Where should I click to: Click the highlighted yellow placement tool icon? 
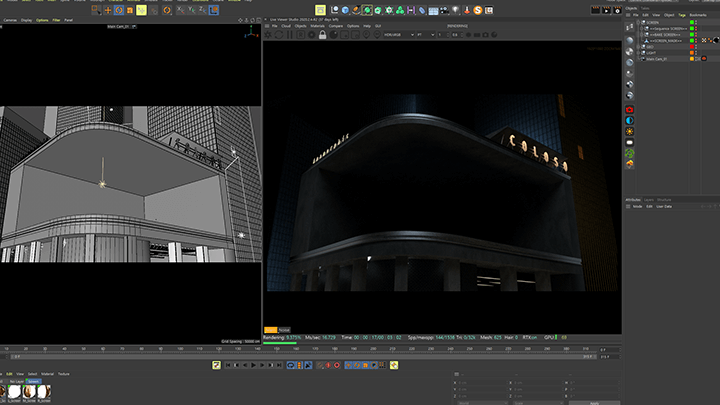(141, 10)
